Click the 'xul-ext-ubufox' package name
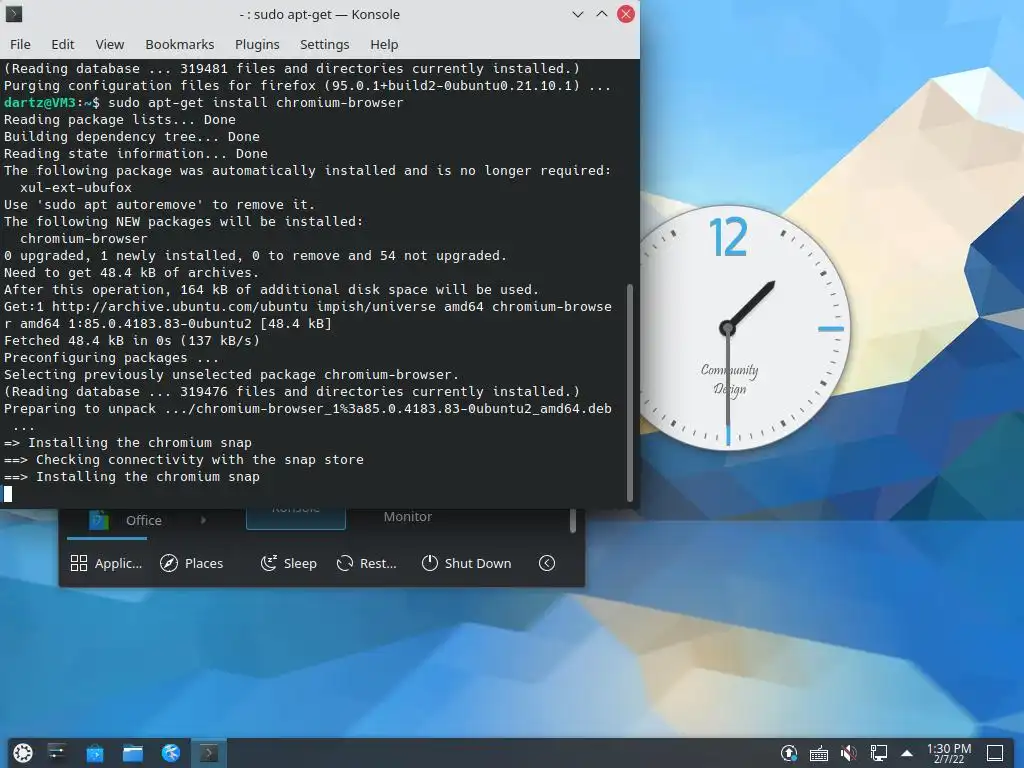 click(x=76, y=187)
